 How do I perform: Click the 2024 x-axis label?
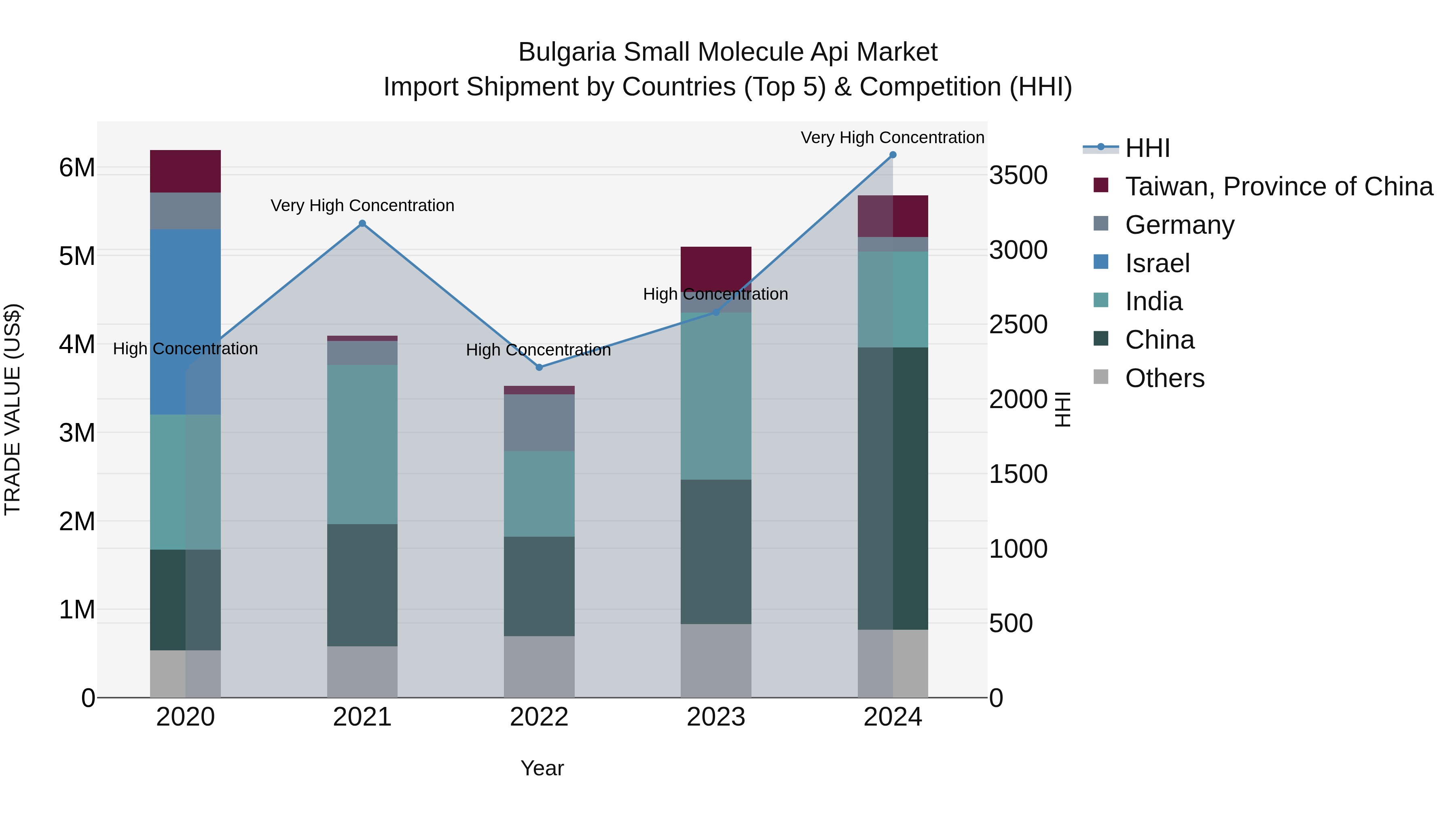[x=893, y=717]
